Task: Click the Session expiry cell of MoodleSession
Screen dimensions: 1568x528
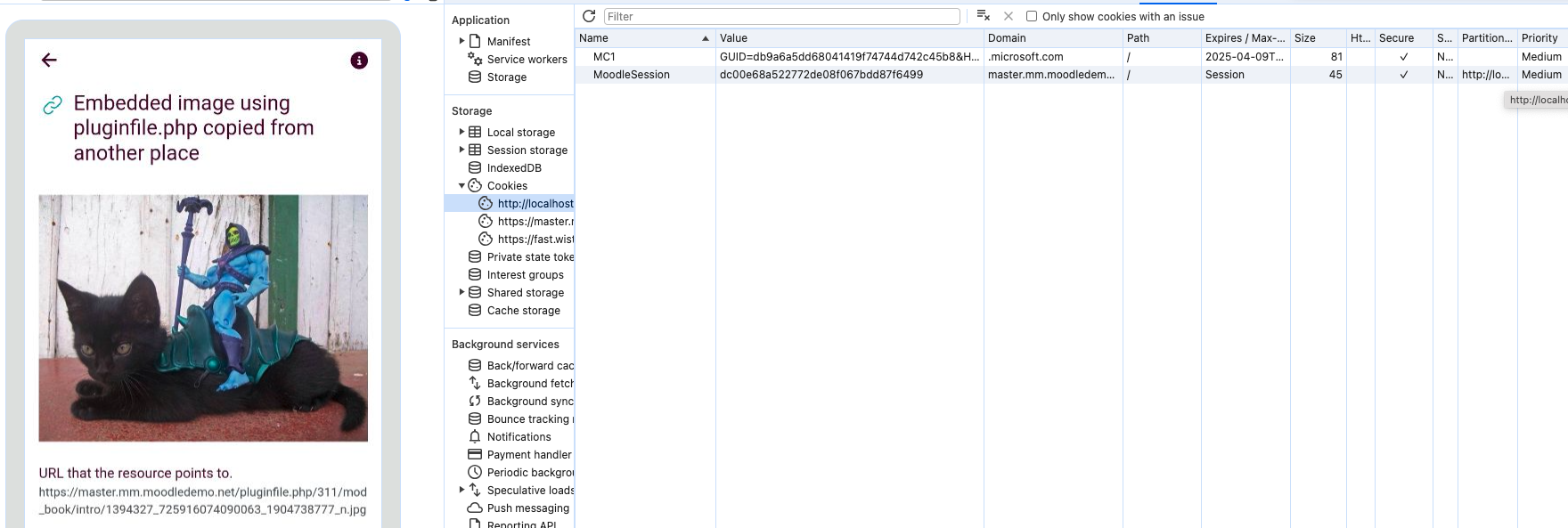Action: (1245, 75)
